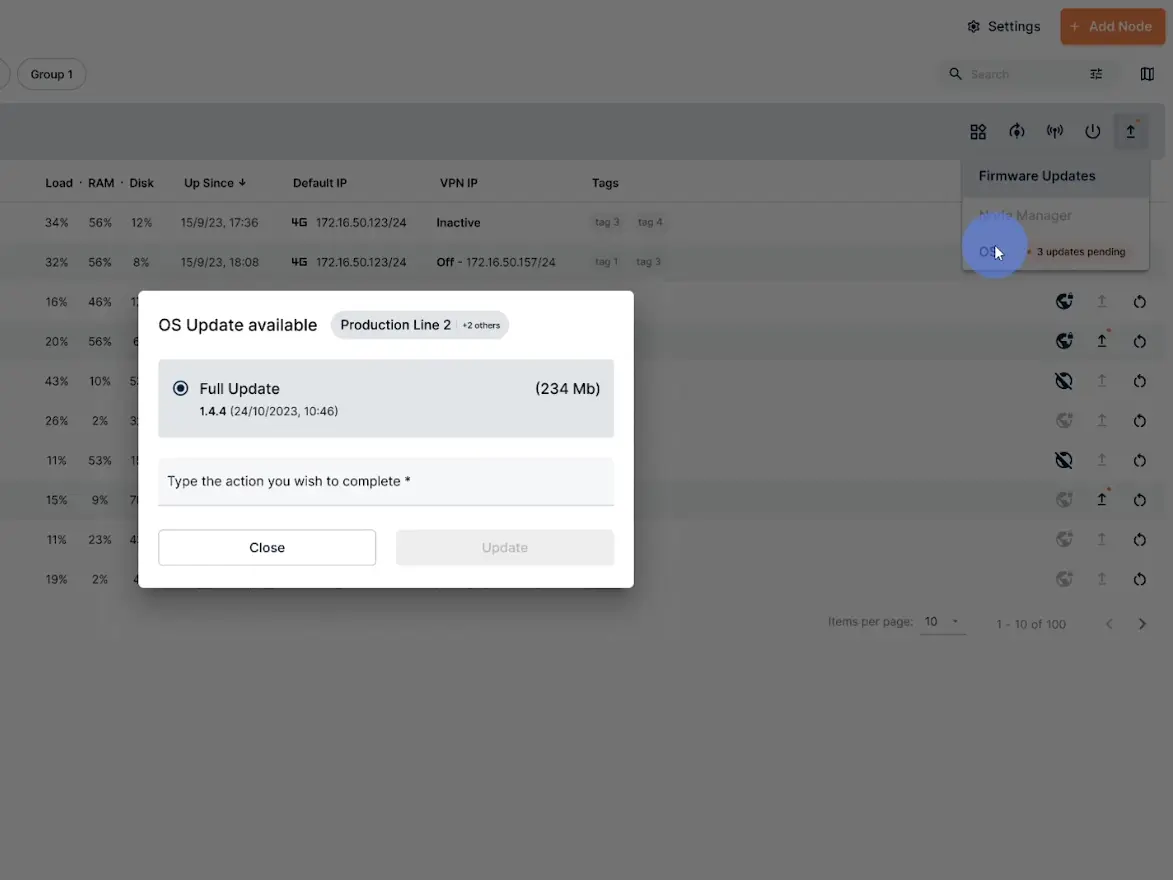The image size is (1173, 880).
Task: Open the map view icon
Action: [x=1147, y=74]
